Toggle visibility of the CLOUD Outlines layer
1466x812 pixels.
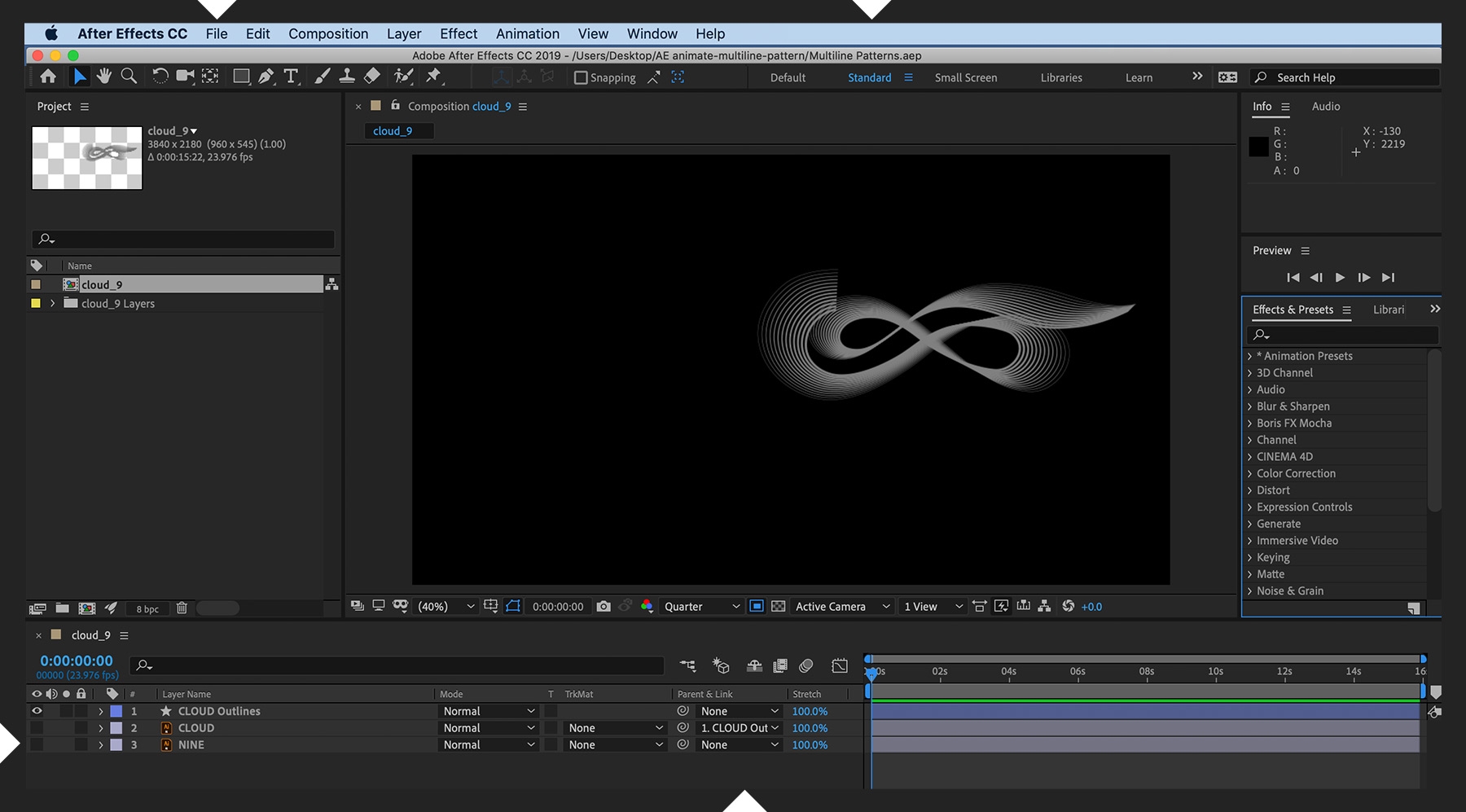(x=36, y=711)
